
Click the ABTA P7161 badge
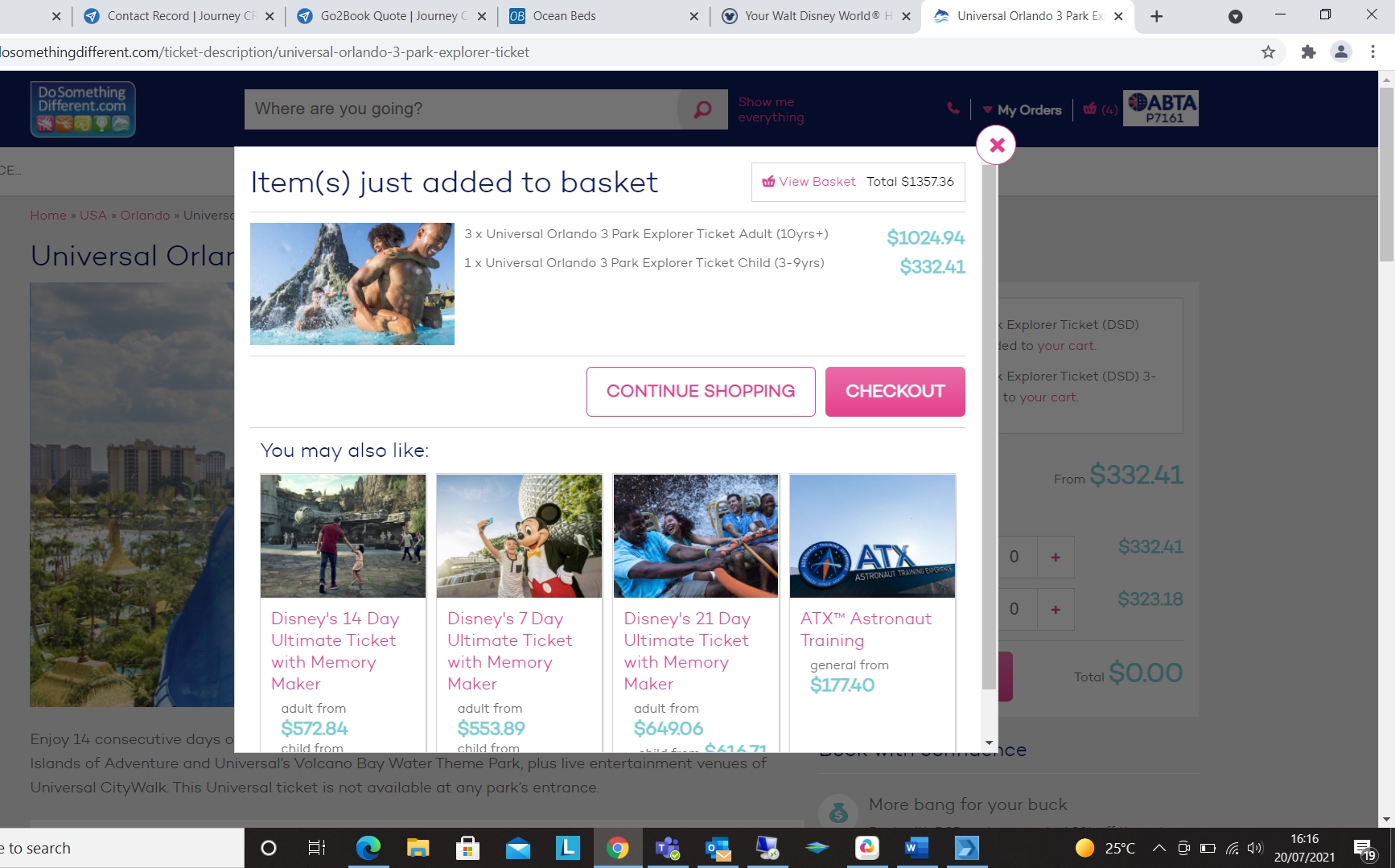coord(1161,108)
